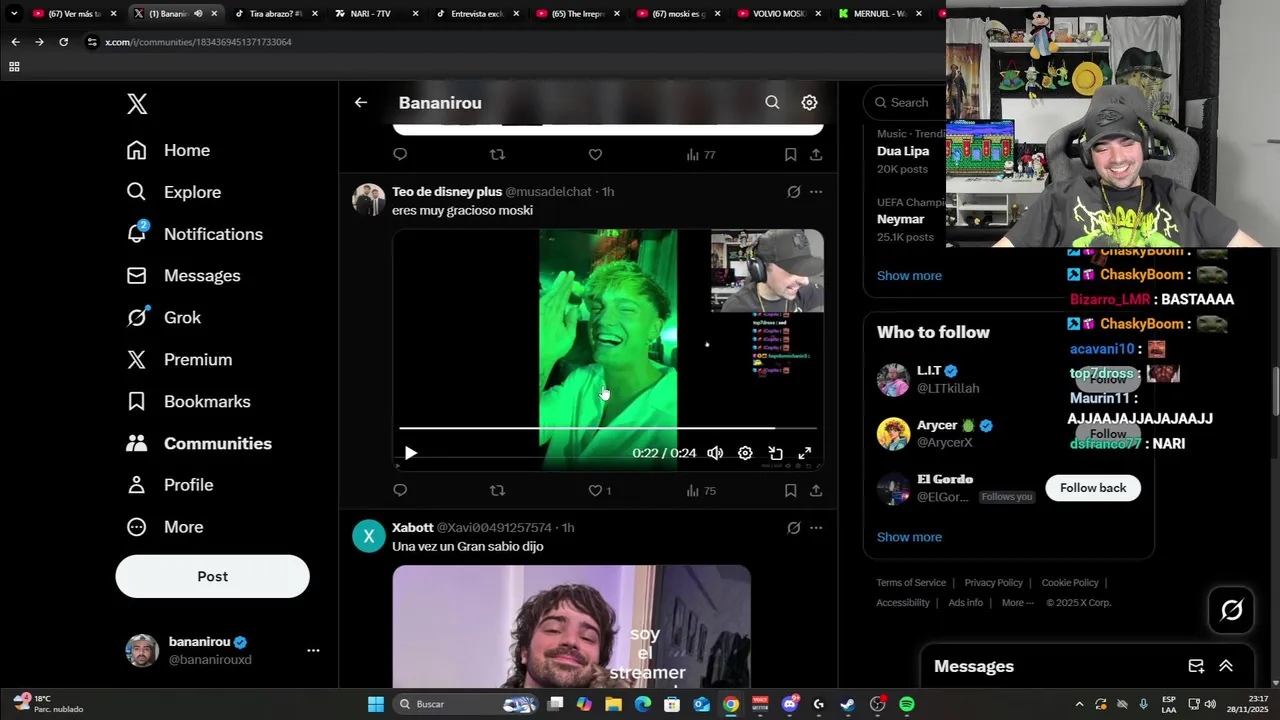This screenshot has height=720, width=1280.
Task: Repost the post with 77 views
Action: [x=497, y=154]
